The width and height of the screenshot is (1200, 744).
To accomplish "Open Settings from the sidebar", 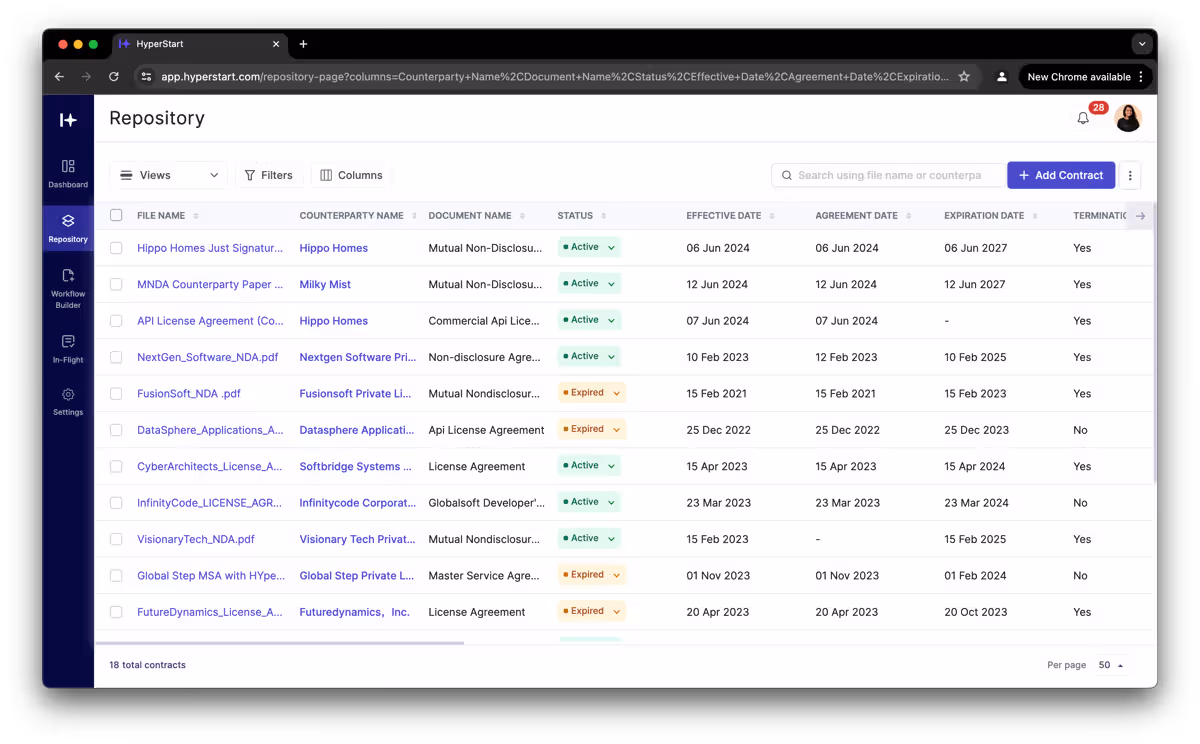I will 67,400.
